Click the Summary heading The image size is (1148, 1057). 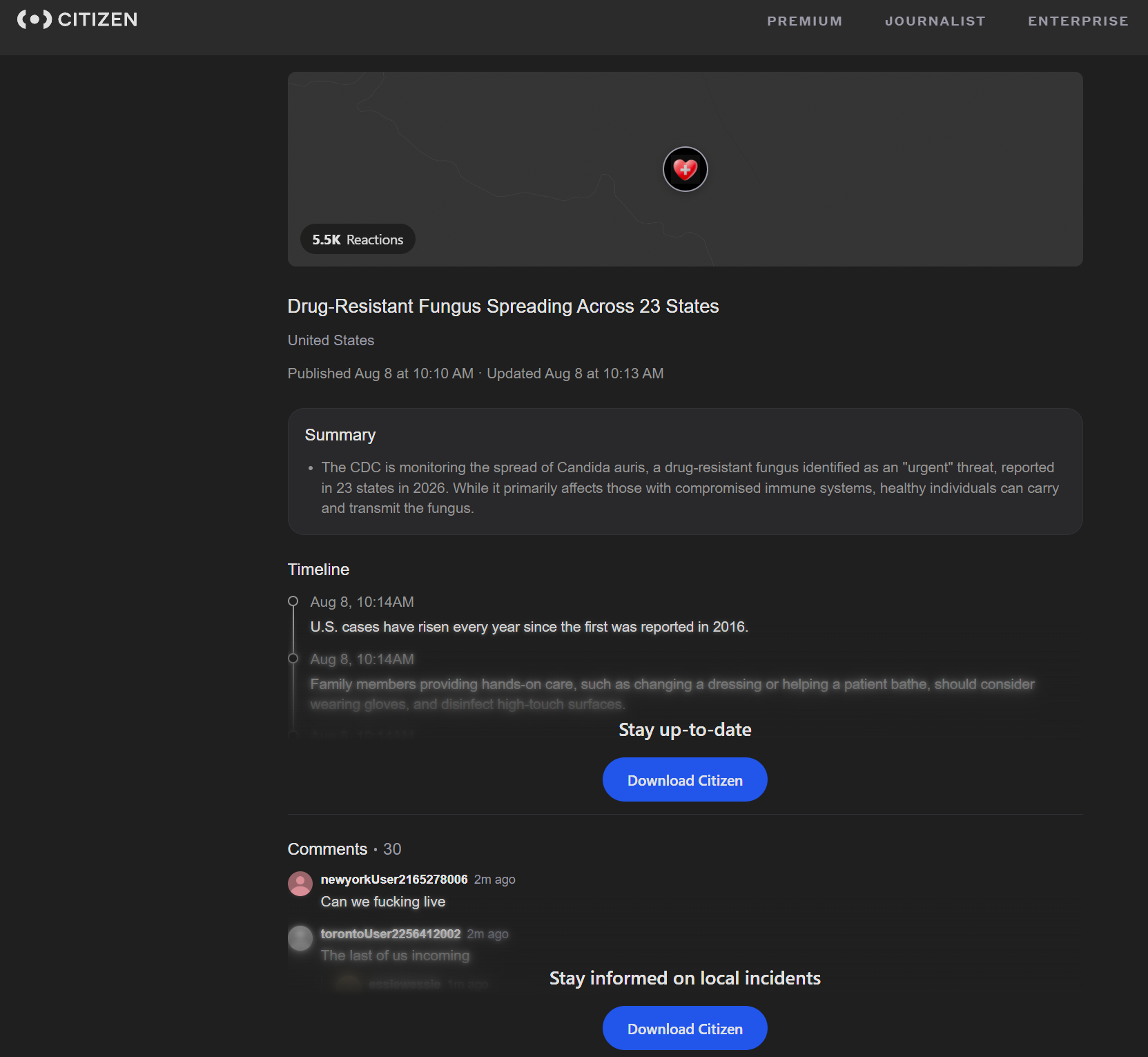point(340,435)
